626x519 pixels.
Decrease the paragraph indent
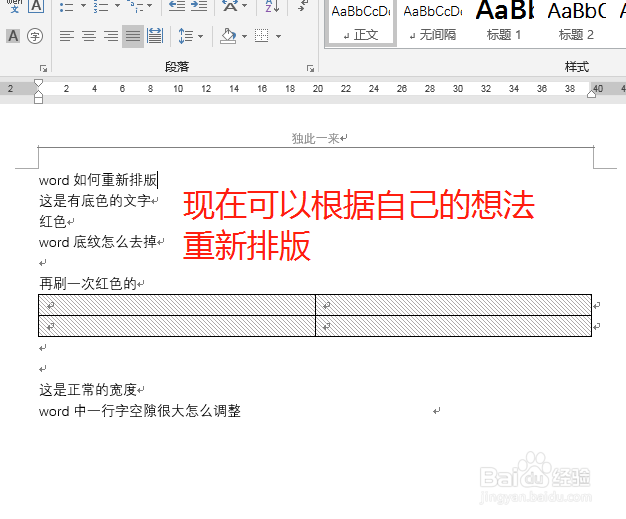176,6
